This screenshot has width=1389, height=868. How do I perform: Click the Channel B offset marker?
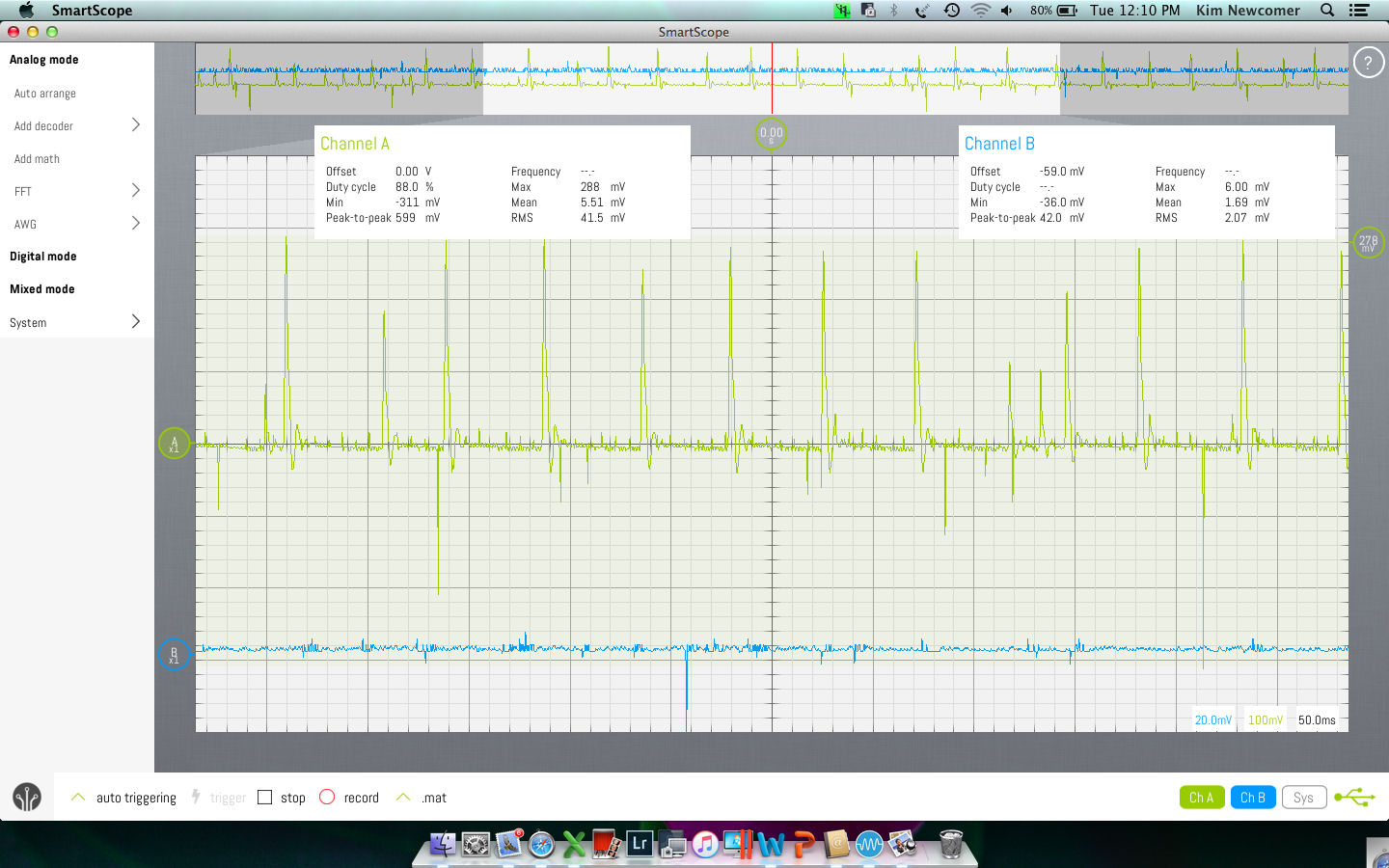[174, 655]
